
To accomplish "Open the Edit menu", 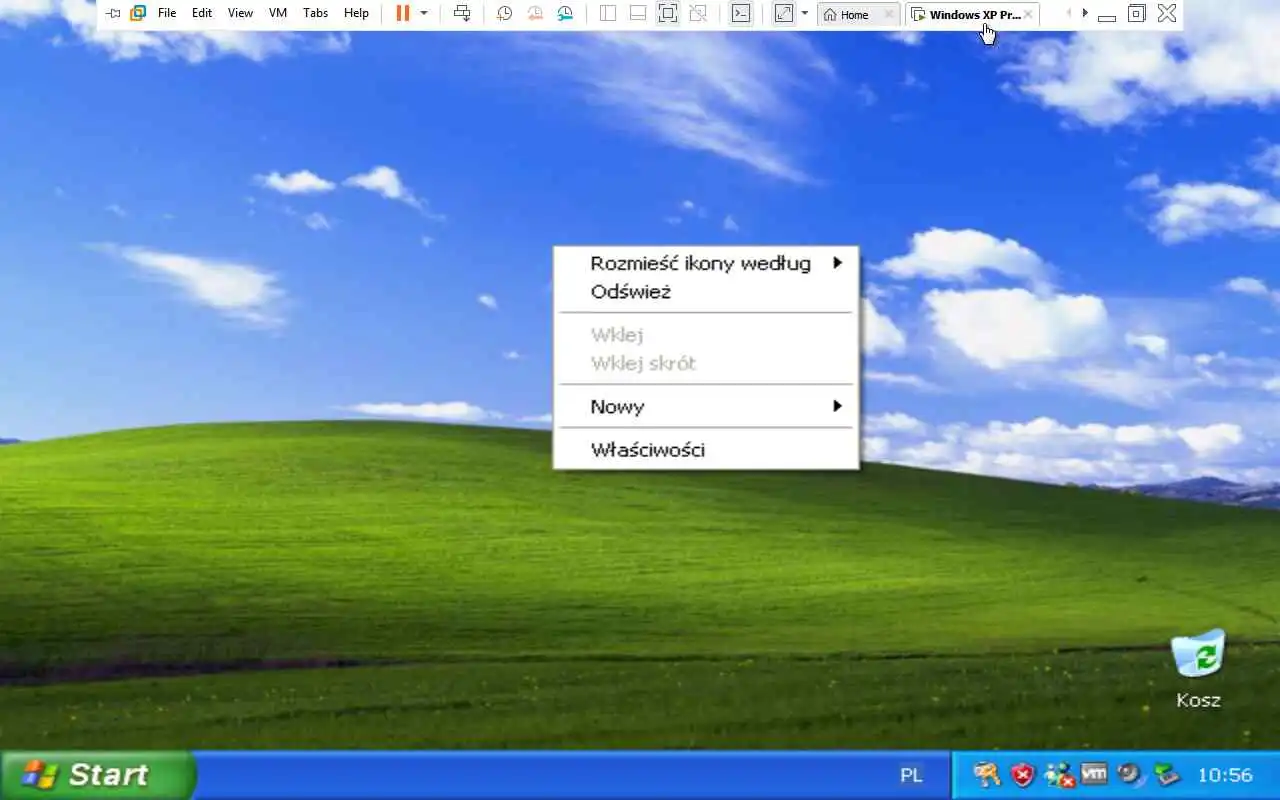I will pos(202,14).
